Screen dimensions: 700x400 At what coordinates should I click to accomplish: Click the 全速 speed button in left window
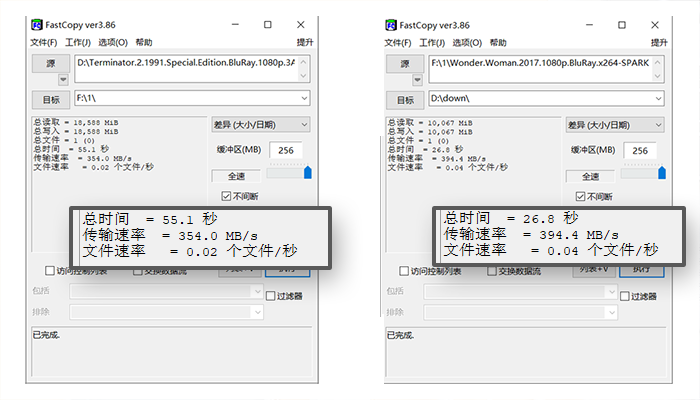coord(236,176)
